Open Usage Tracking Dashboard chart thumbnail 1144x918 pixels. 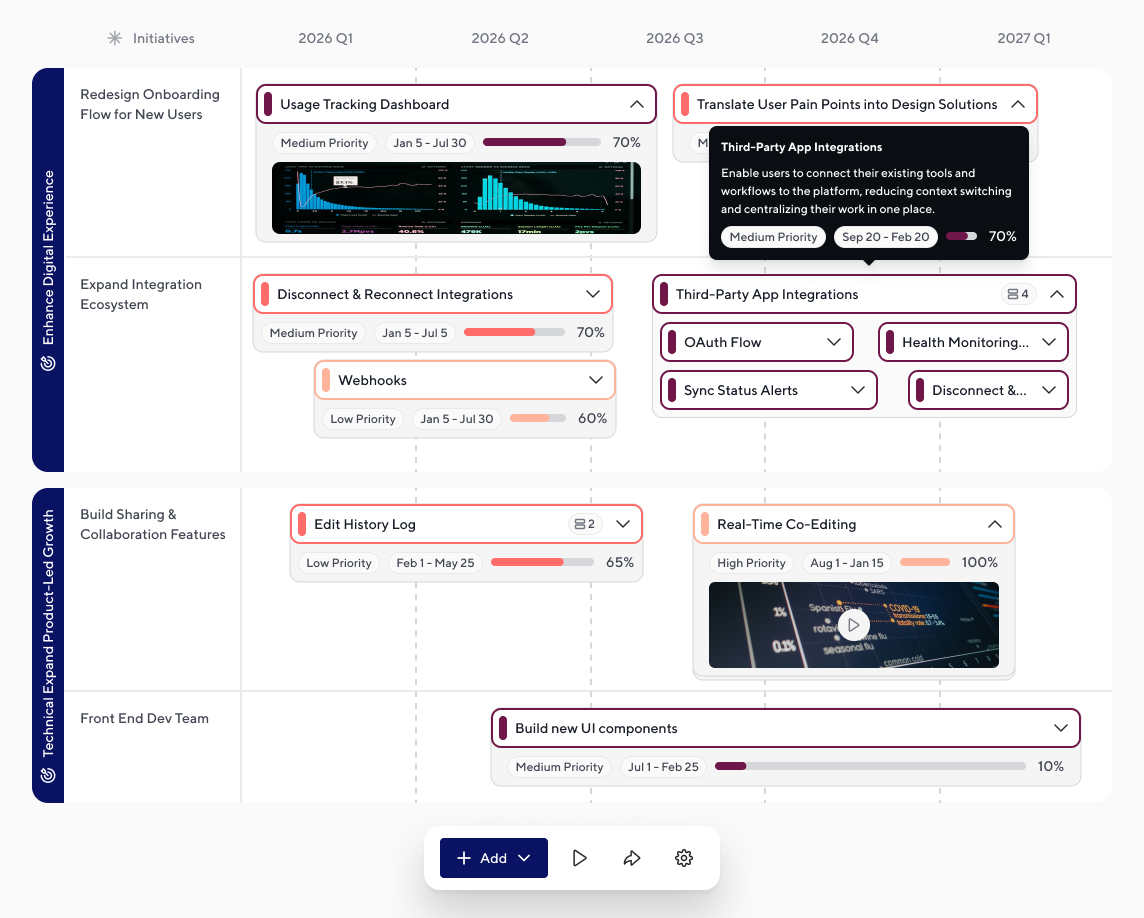click(x=457, y=198)
